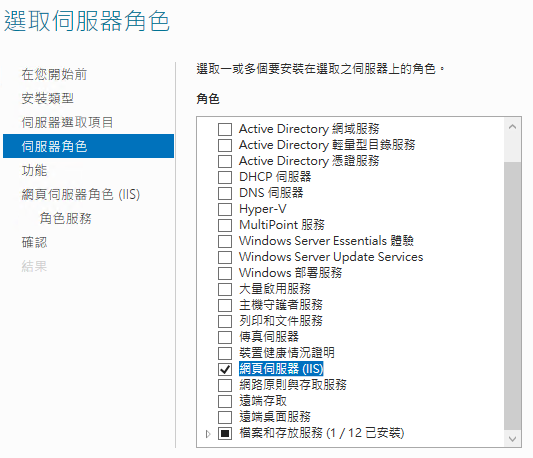This screenshot has height=458, width=533.
Task: Check the 遠端桌面服務 checkbox
Action: click(x=225, y=417)
